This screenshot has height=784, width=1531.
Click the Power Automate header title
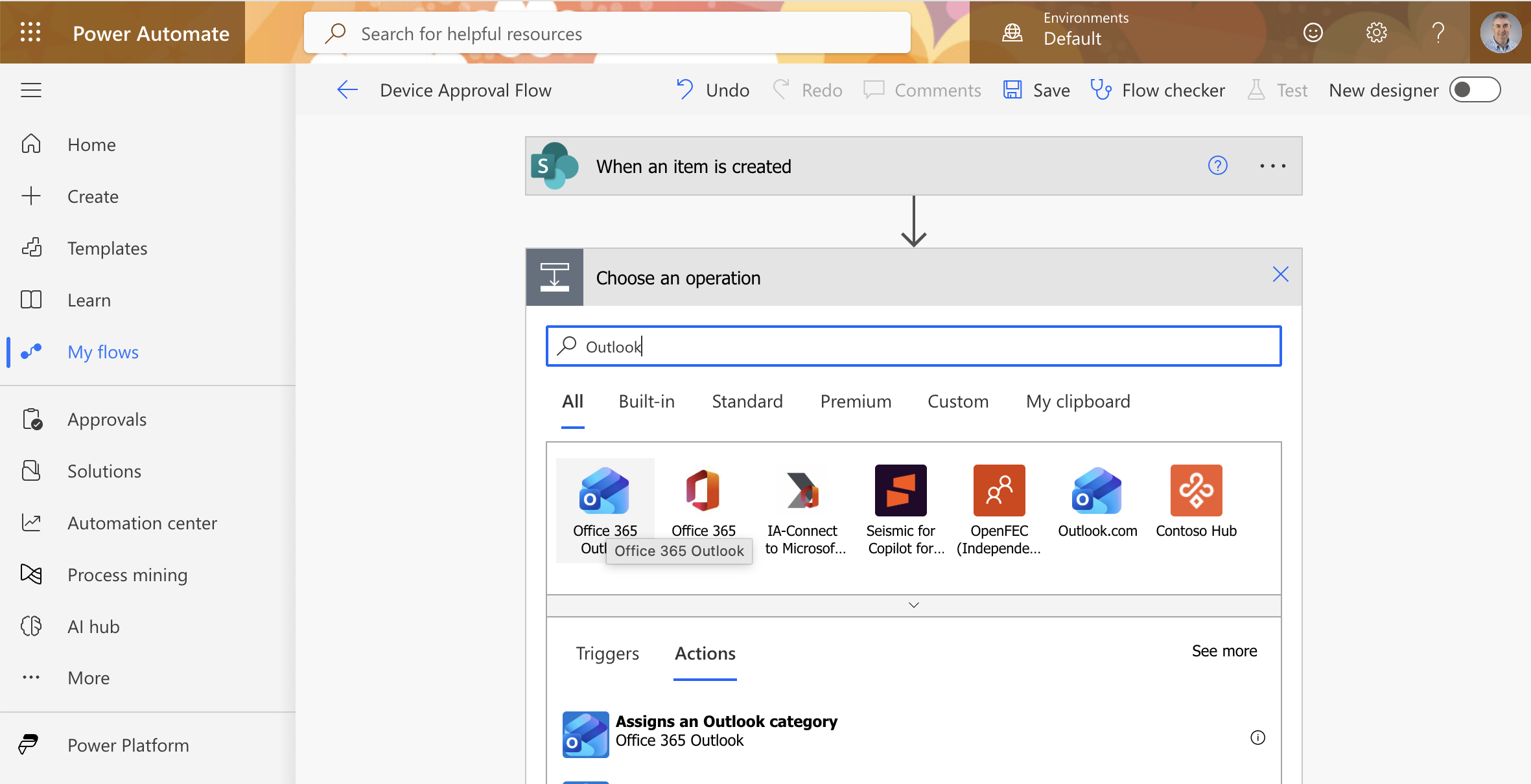point(151,33)
